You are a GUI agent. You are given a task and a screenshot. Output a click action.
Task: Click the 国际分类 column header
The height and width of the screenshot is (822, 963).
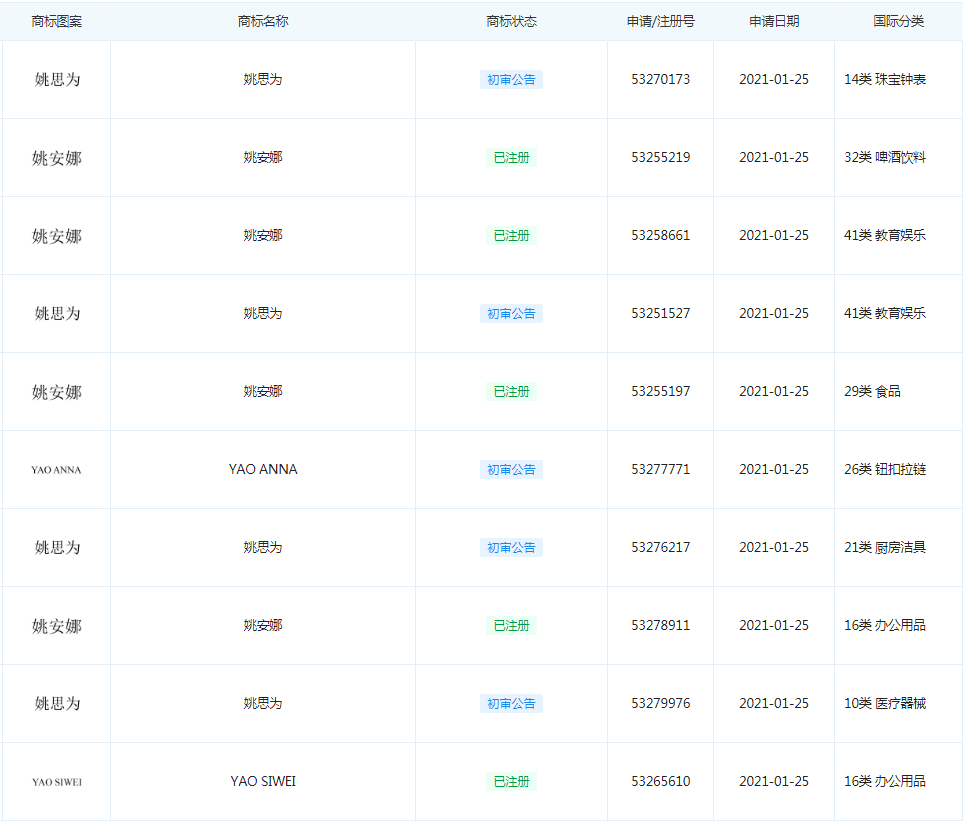tap(899, 22)
